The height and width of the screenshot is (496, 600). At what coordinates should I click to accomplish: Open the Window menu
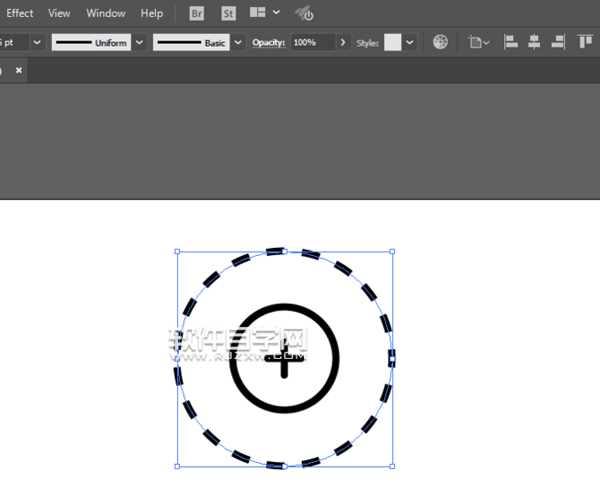coord(106,14)
